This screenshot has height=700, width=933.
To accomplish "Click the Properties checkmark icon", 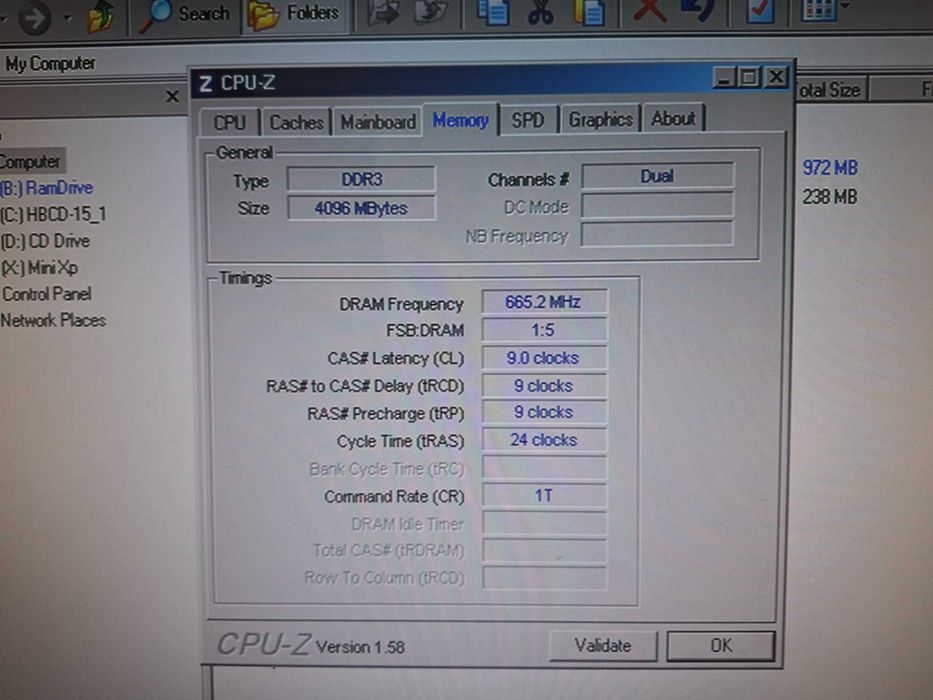I will tap(760, 12).
